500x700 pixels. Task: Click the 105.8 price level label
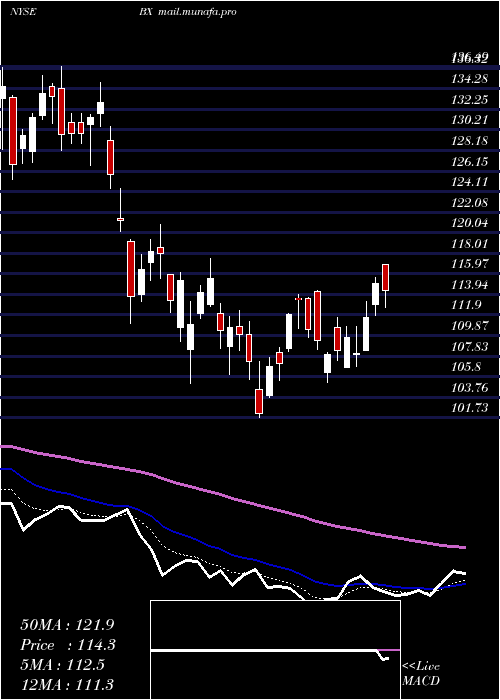coord(467,367)
